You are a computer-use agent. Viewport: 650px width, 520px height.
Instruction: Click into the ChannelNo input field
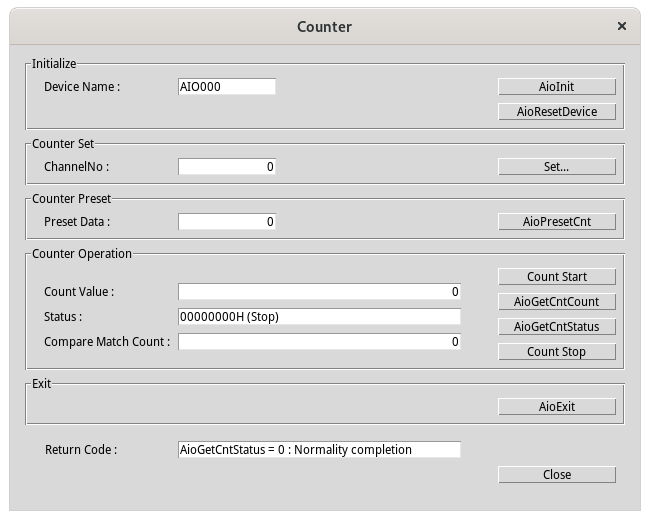226,167
